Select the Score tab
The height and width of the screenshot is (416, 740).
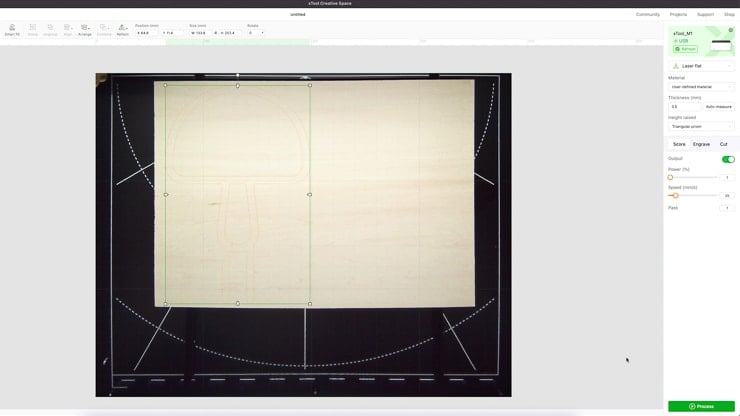(x=679, y=144)
